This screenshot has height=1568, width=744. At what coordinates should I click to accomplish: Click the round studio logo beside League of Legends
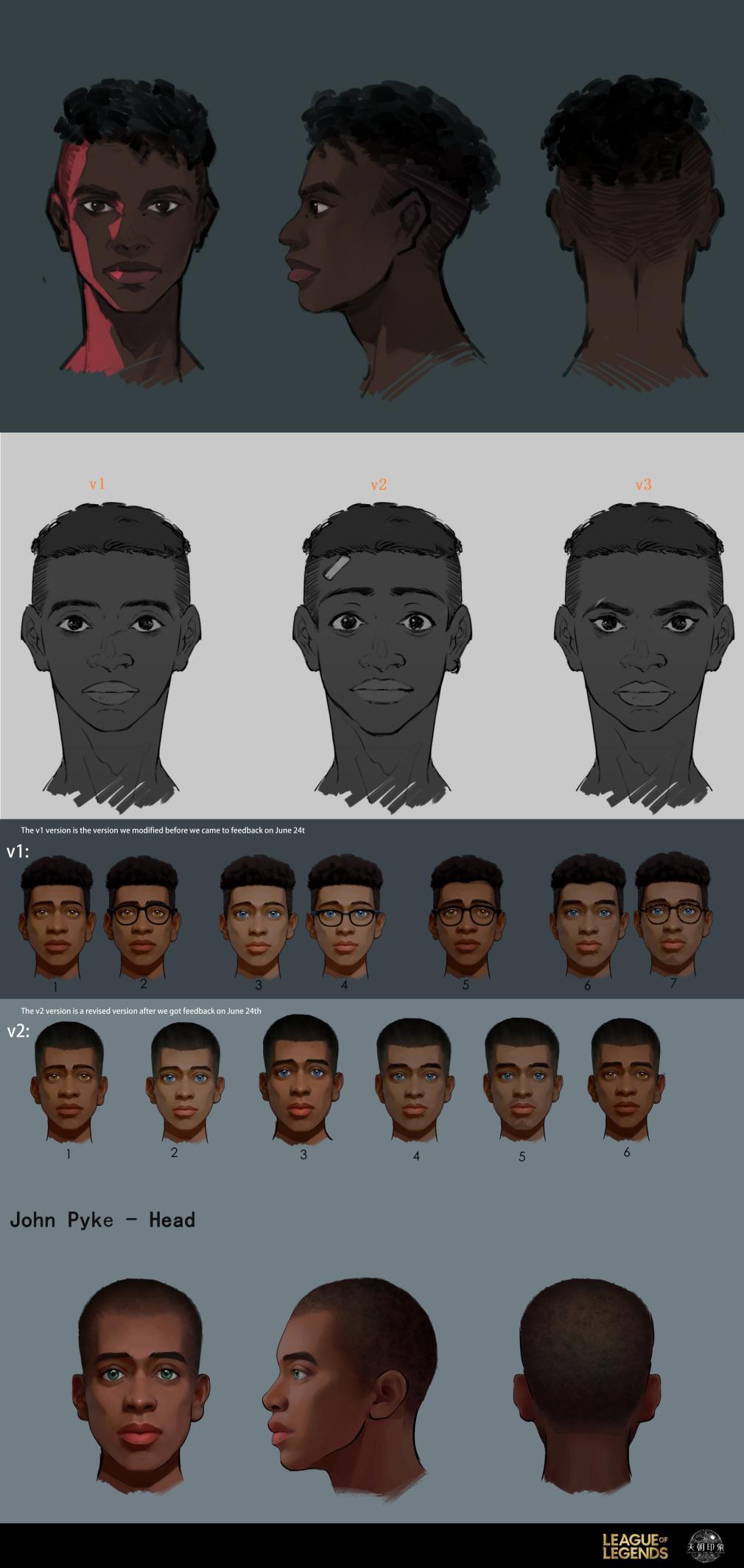coord(705,1545)
